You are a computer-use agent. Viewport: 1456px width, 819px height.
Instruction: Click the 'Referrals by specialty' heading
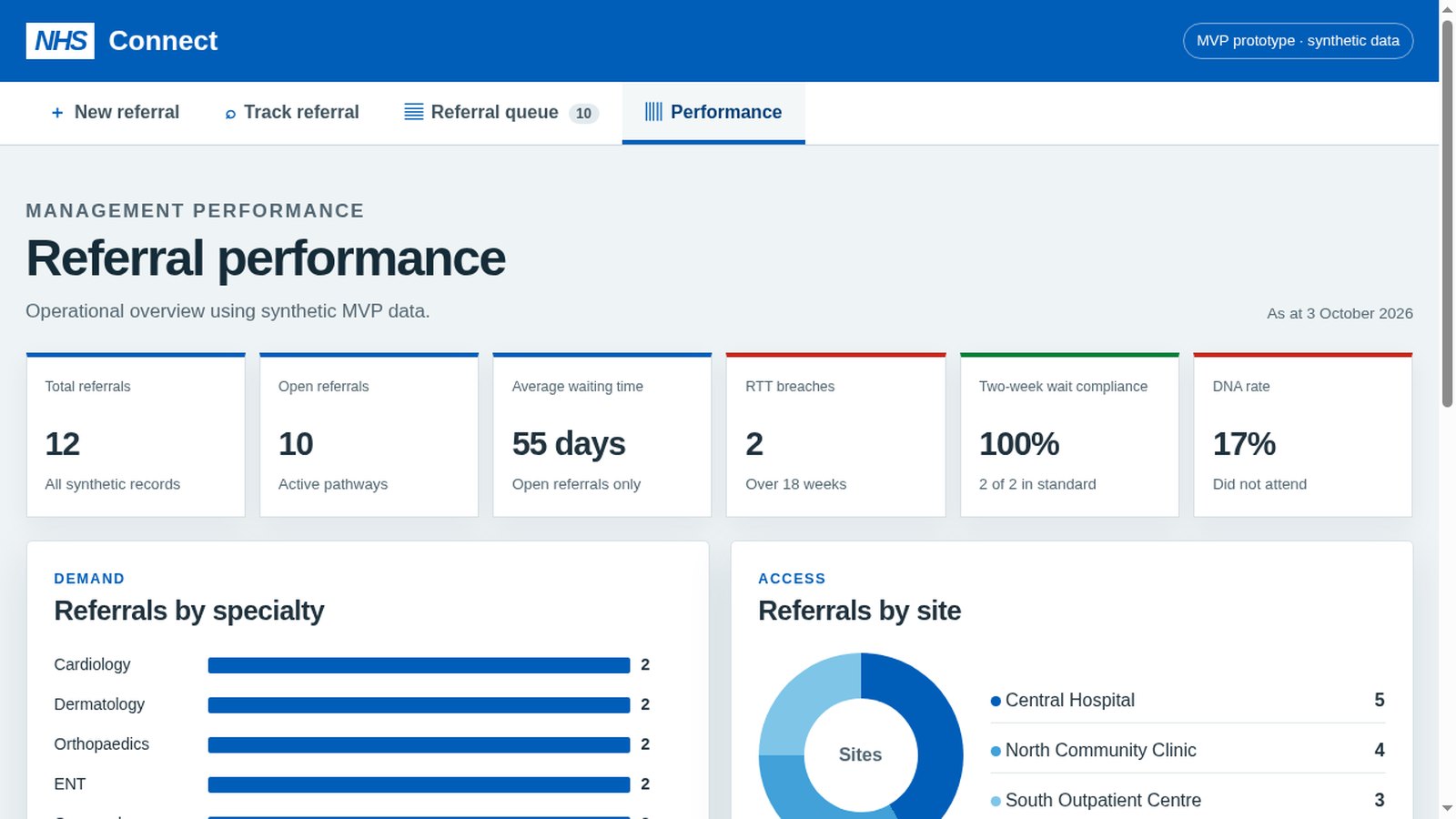[x=189, y=611]
